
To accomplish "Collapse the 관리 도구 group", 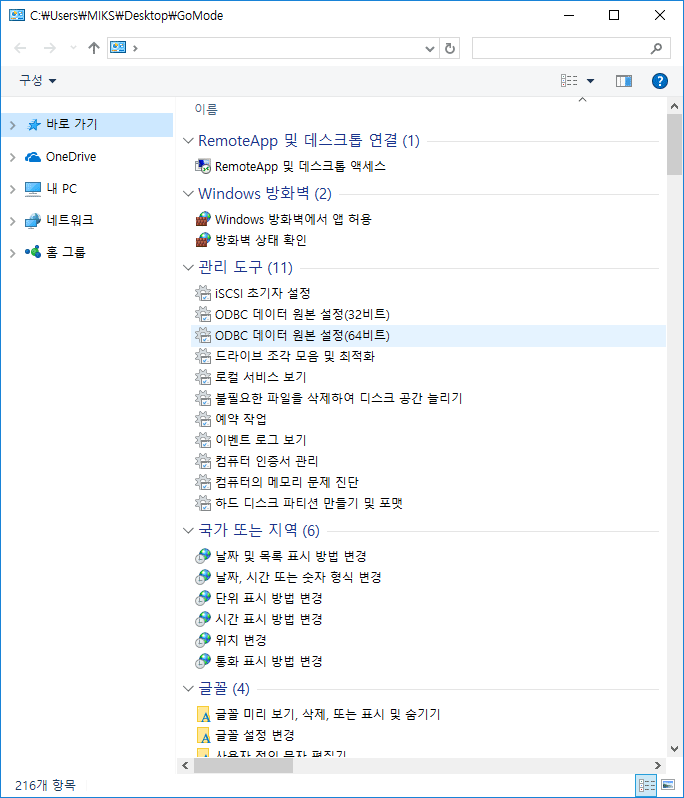I will coord(188,267).
